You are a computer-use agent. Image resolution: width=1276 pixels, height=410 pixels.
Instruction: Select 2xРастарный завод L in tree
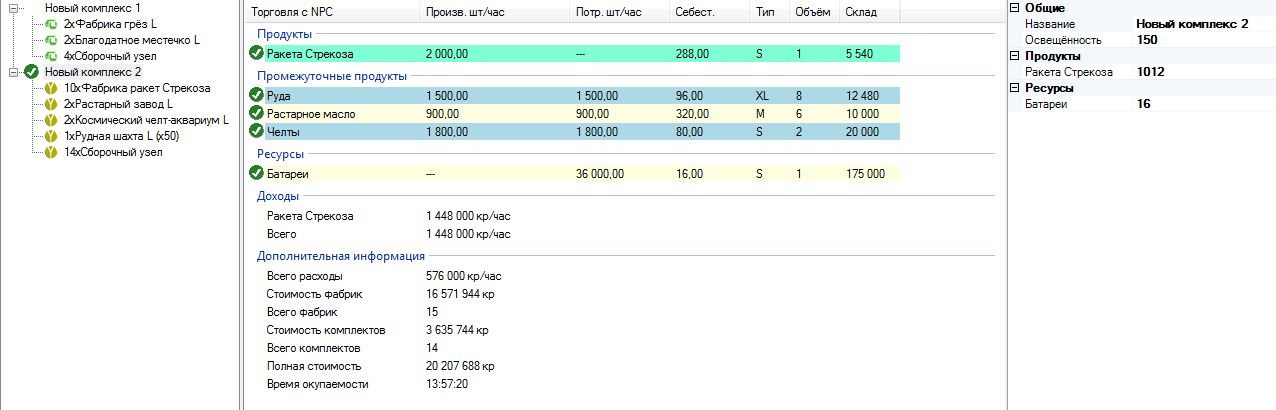coord(118,104)
